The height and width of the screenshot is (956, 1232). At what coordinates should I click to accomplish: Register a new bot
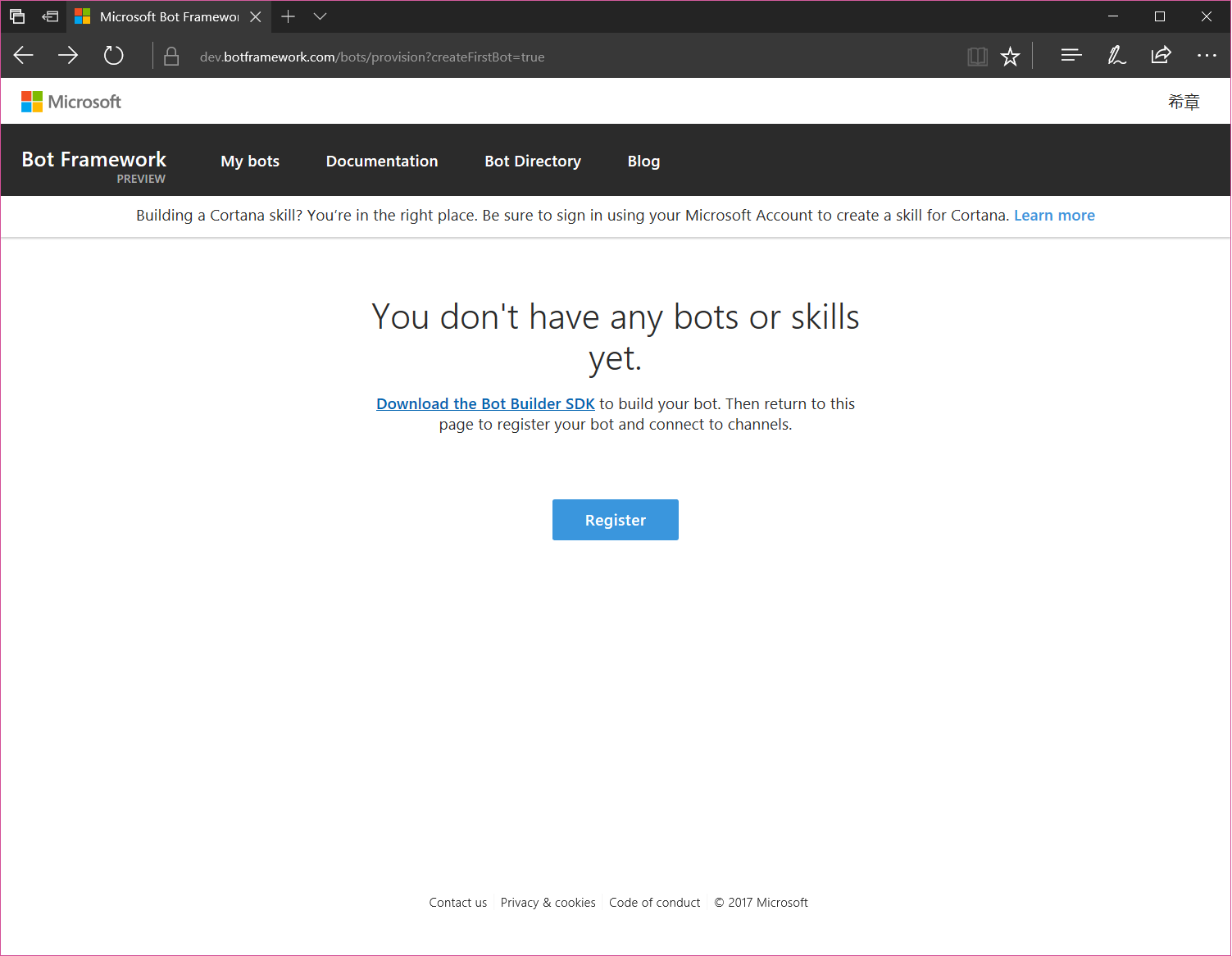[x=615, y=519]
